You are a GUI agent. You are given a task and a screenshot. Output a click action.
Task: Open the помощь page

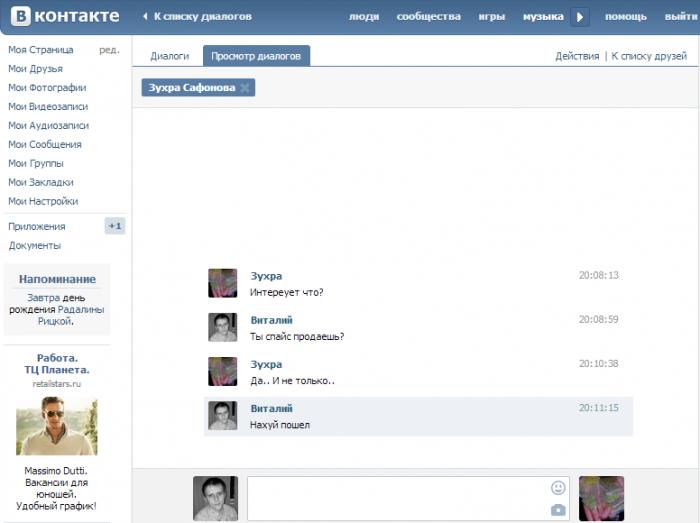(x=625, y=17)
